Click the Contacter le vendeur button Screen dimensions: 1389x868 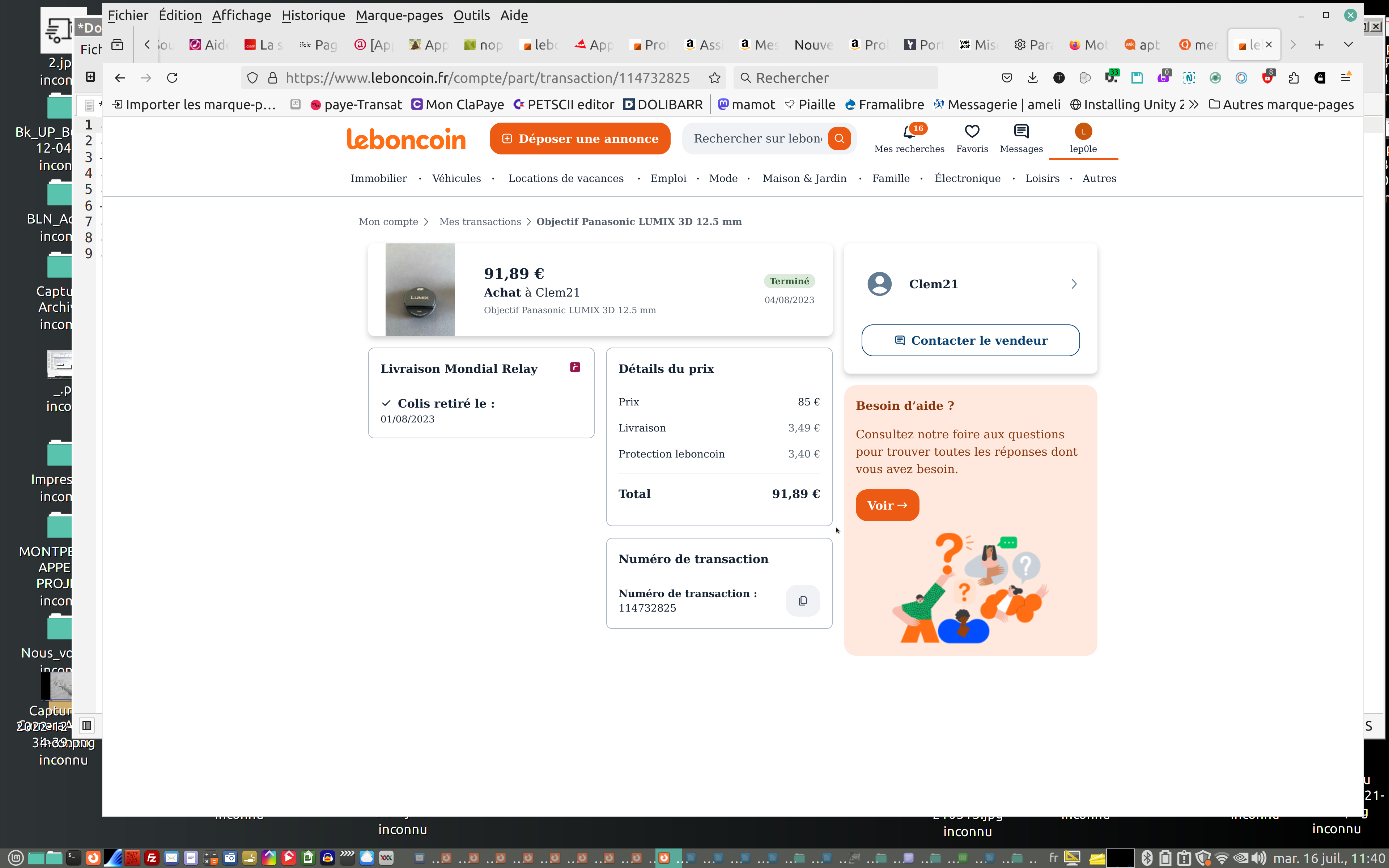tap(970, 340)
